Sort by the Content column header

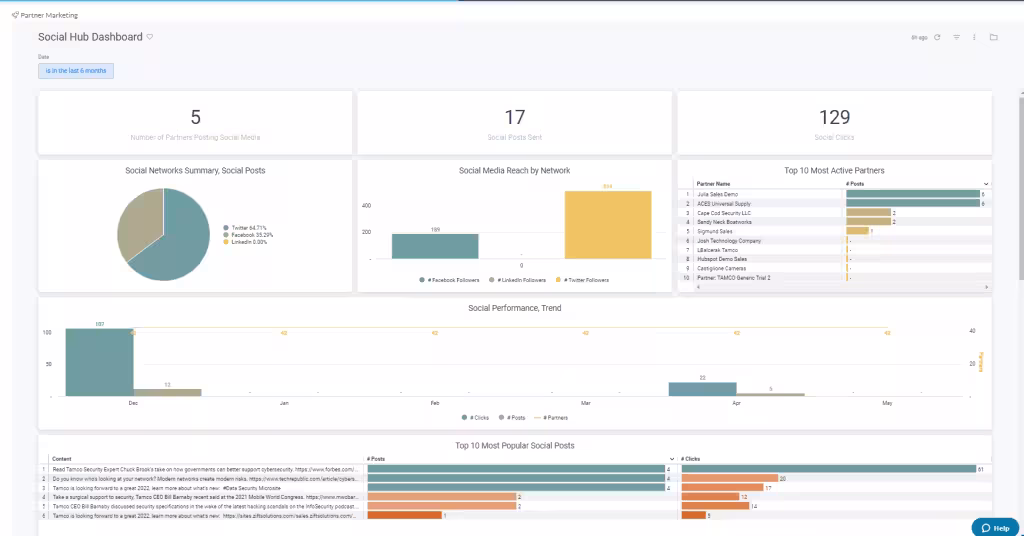click(62, 459)
